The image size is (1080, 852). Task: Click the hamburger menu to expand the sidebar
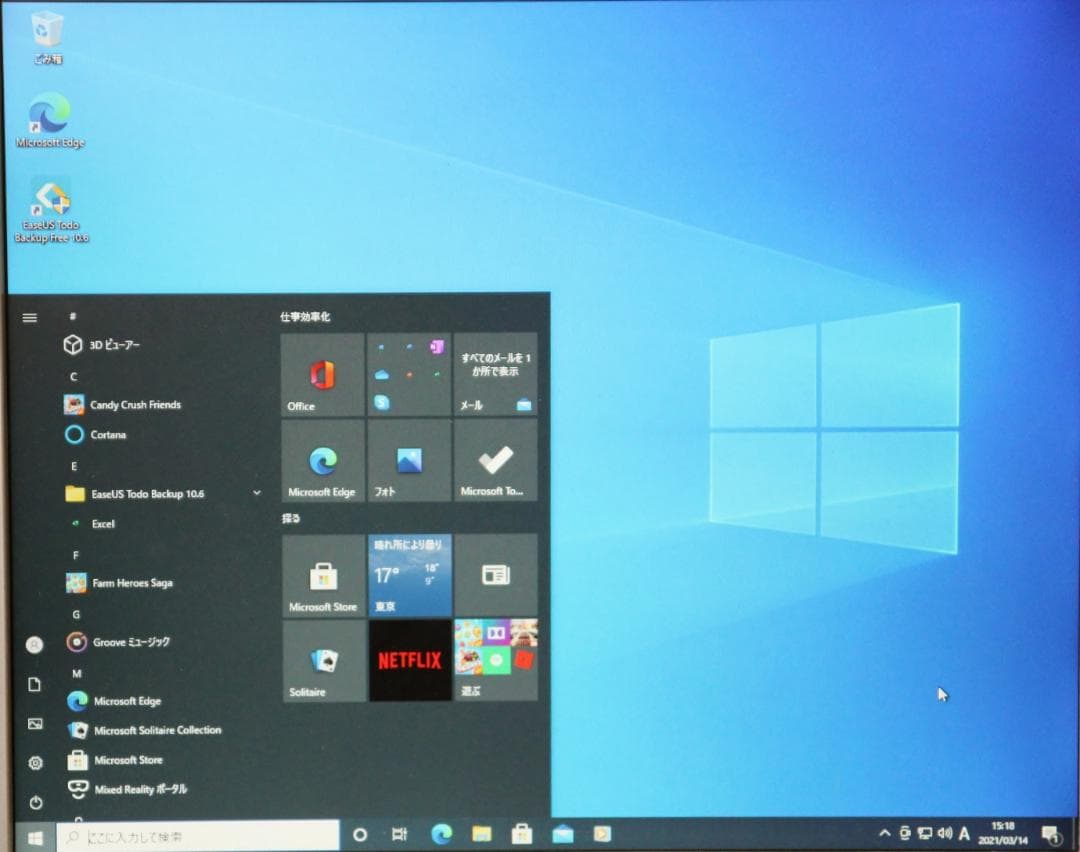pyautogui.click(x=29, y=317)
